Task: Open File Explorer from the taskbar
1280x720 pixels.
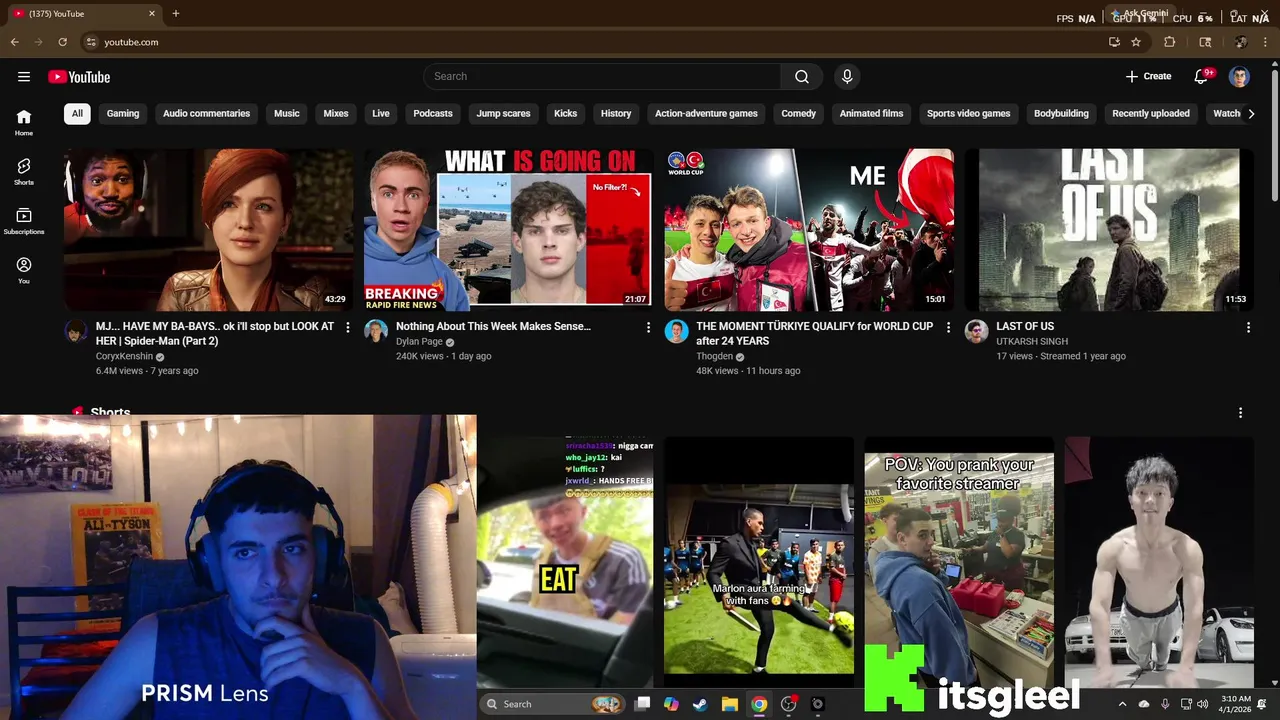Action: click(729, 704)
